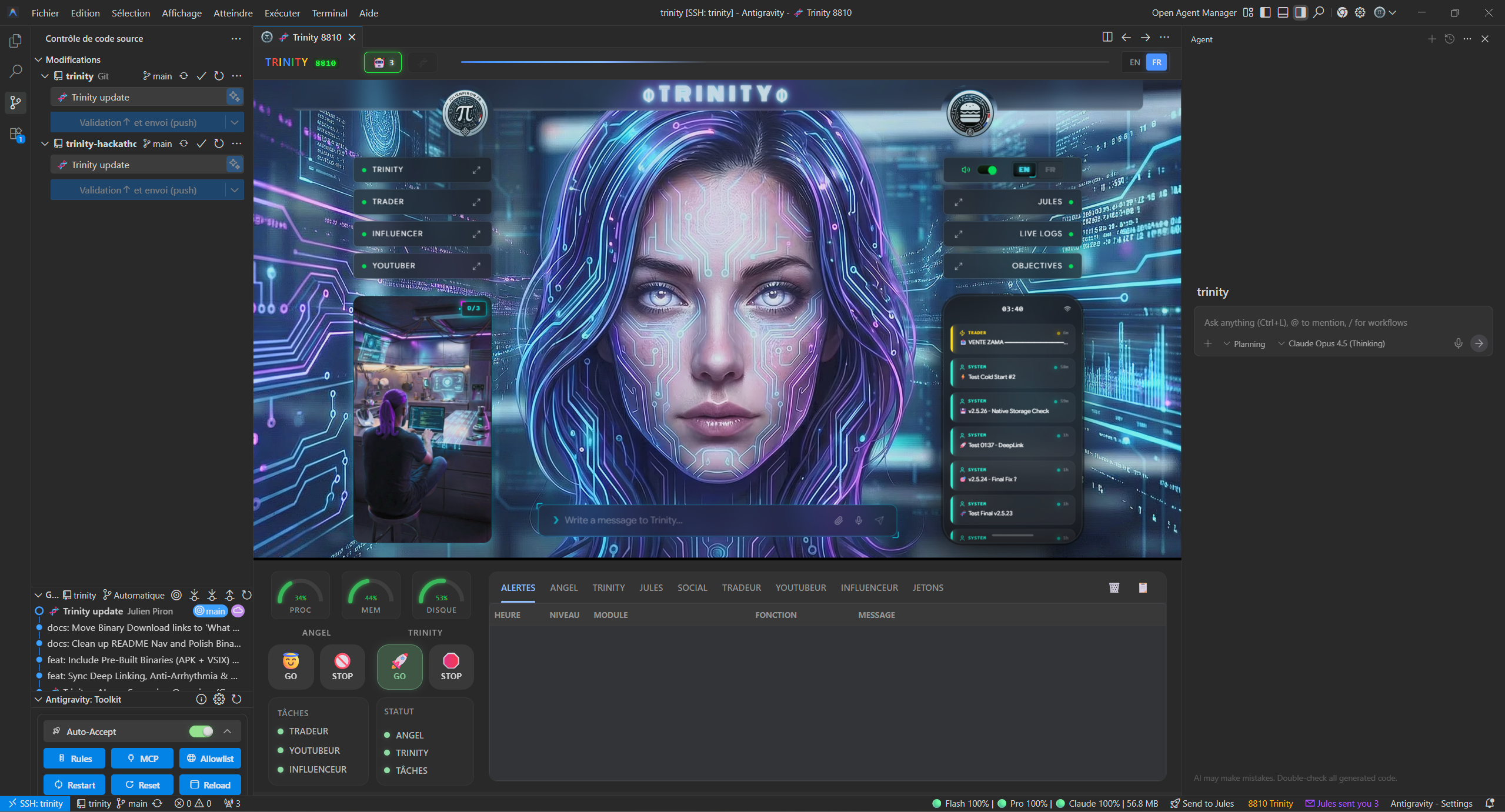Click the attachment paperclip in Trinity chat

pyautogui.click(x=839, y=520)
